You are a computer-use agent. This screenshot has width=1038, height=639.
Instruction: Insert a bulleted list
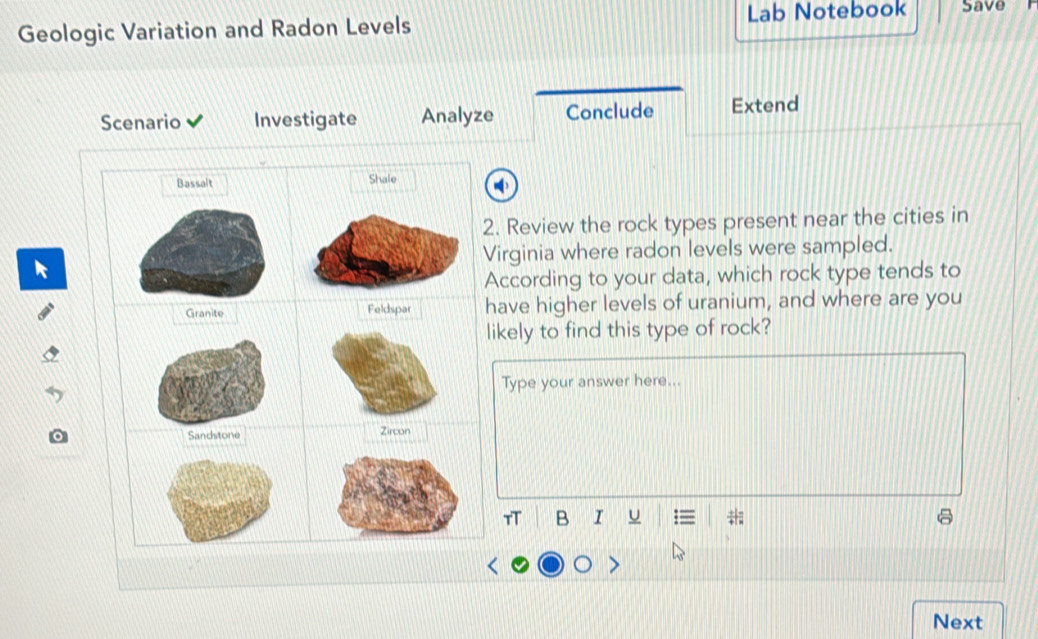[684, 516]
